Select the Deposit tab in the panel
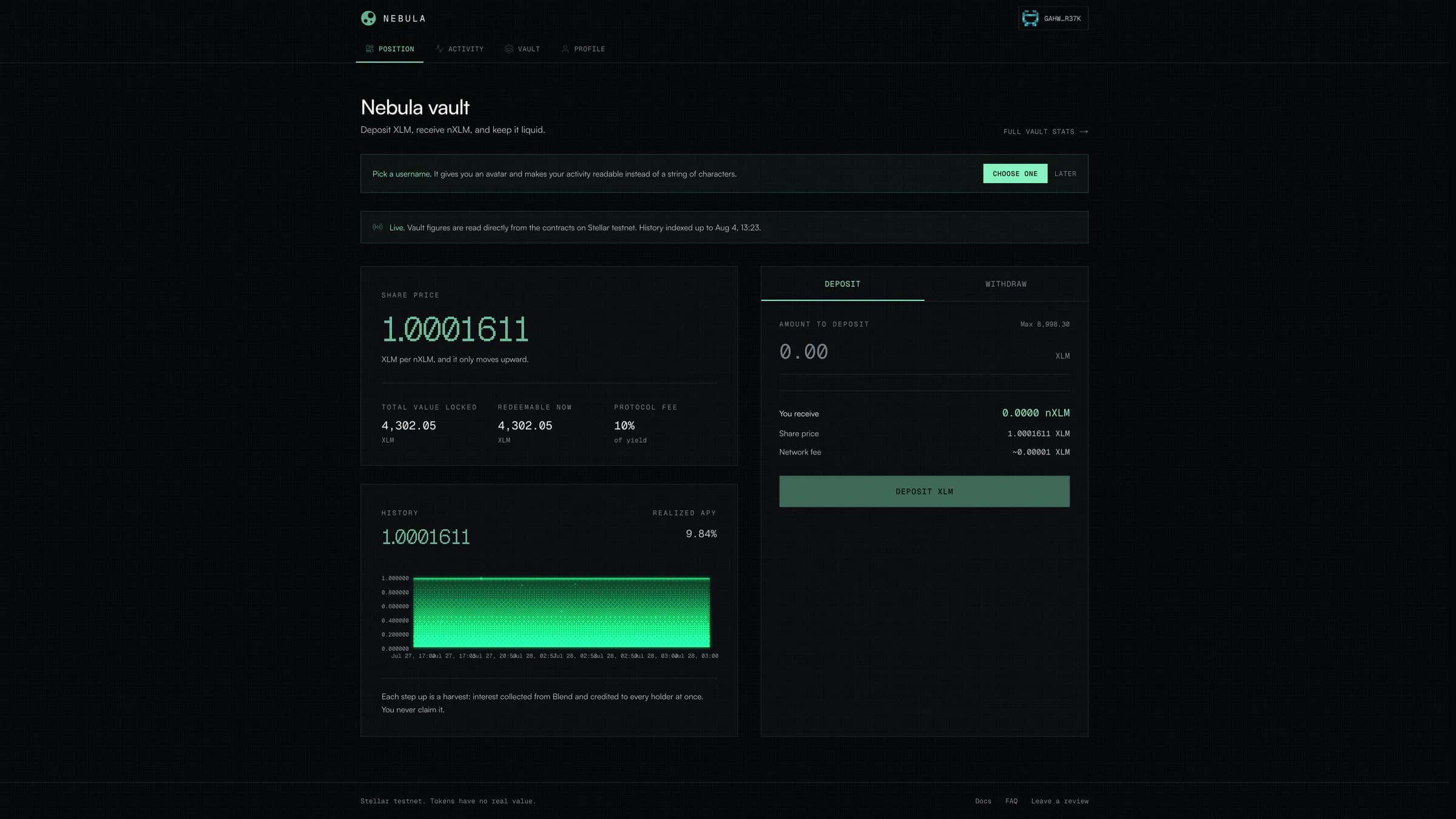 (843, 284)
